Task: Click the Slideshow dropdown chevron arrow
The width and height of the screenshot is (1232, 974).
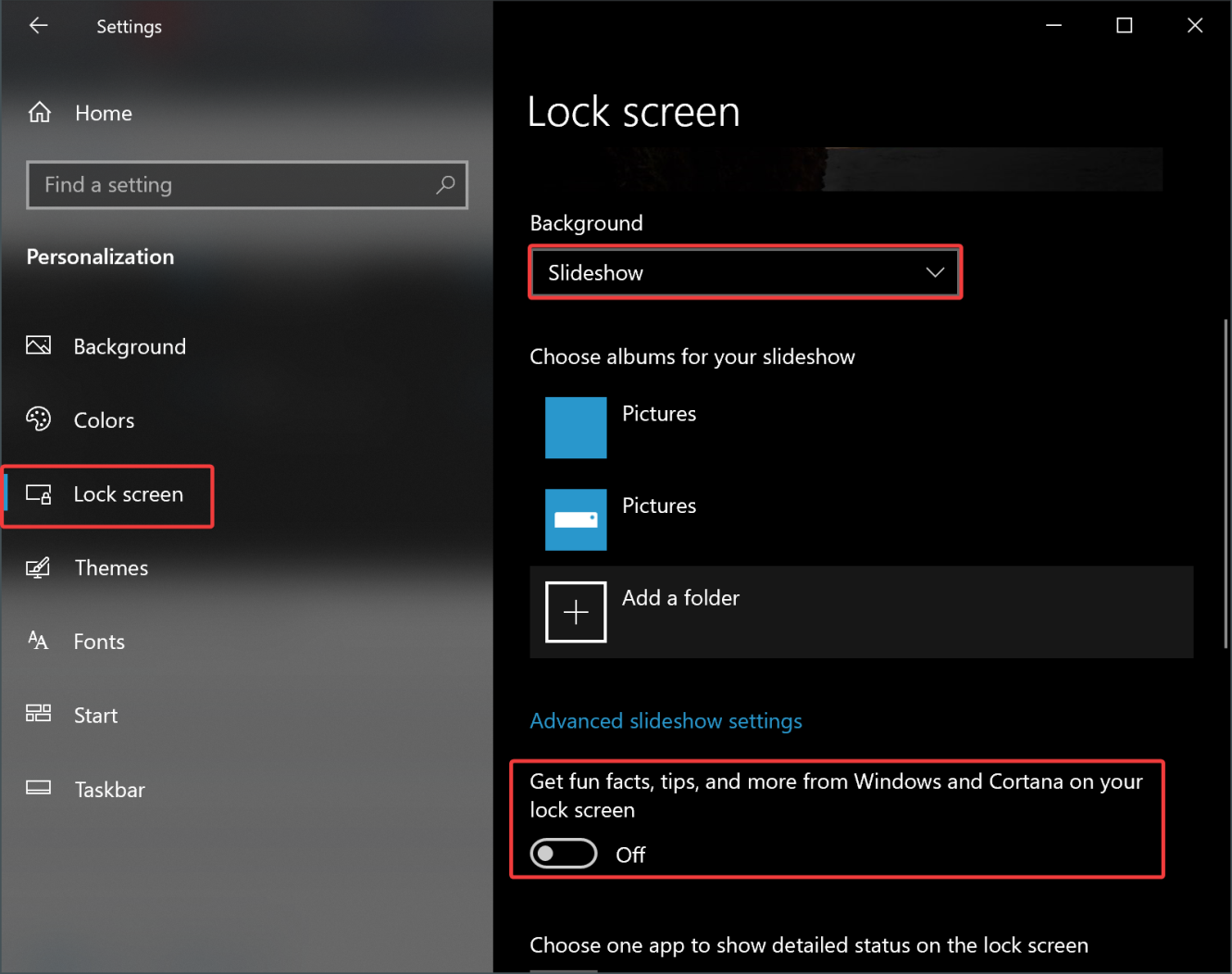Action: (x=935, y=272)
